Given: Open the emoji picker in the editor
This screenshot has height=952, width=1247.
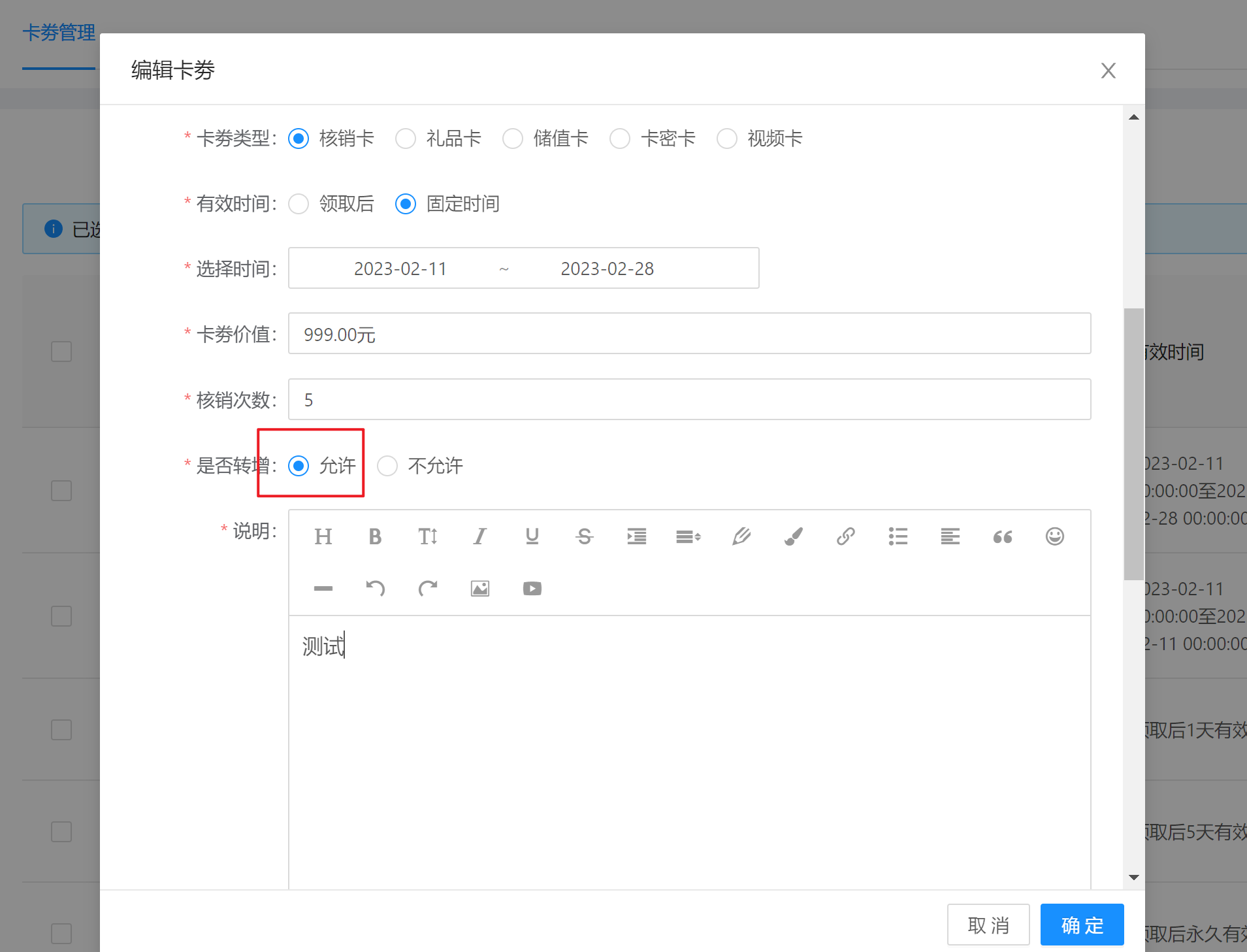Looking at the screenshot, I should [x=1054, y=536].
